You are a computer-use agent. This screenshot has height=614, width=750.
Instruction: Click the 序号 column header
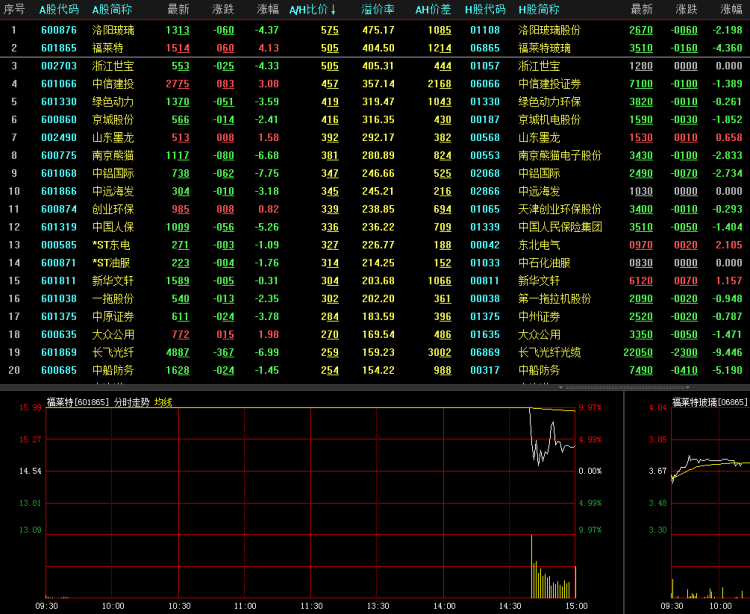(14, 10)
